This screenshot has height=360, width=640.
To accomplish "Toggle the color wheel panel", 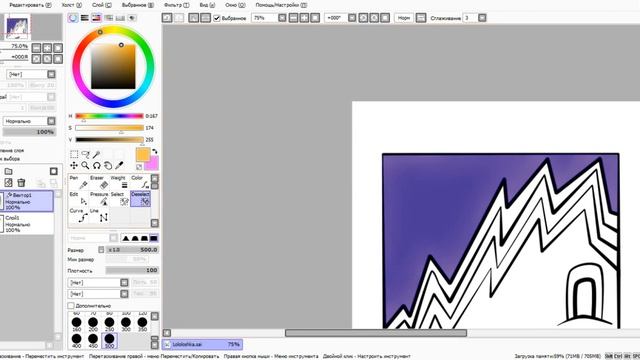I will tap(73, 18).
